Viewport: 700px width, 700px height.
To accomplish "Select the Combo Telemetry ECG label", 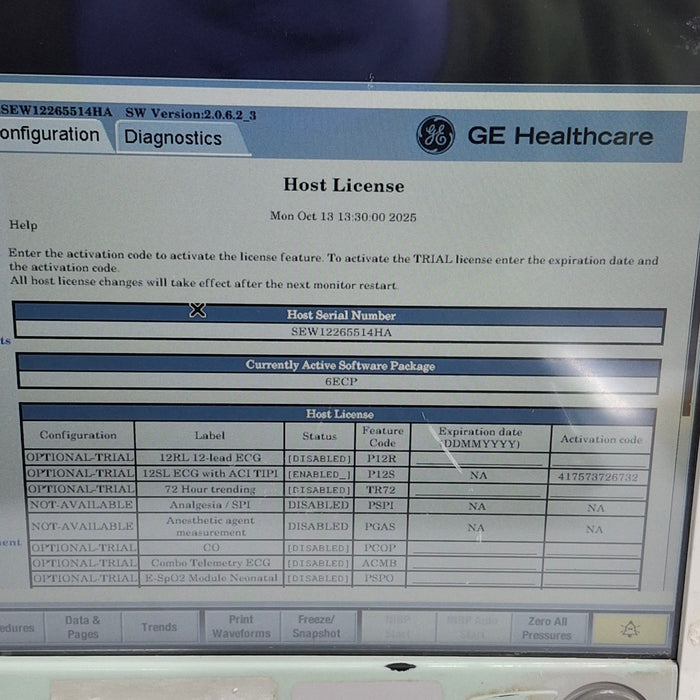I will pos(210,562).
